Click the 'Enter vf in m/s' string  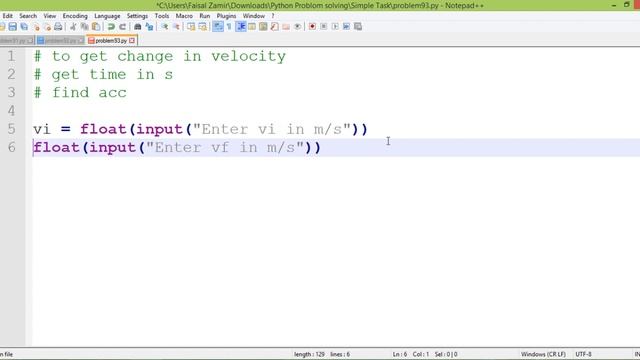(225, 148)
